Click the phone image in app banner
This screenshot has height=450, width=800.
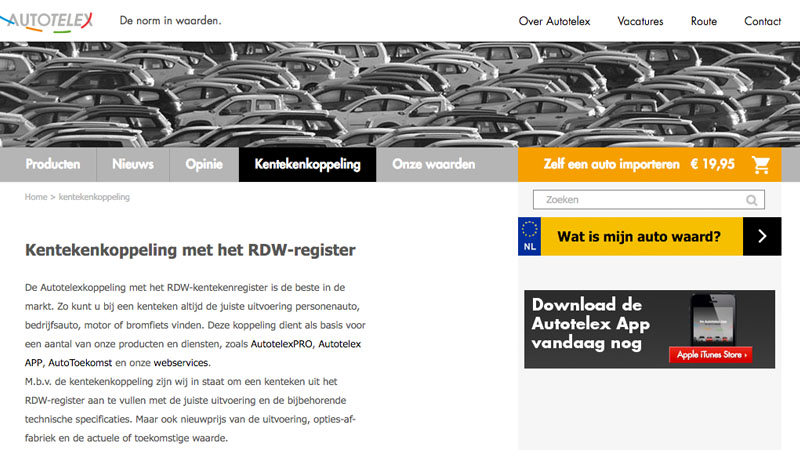click(x=713, y=319)
